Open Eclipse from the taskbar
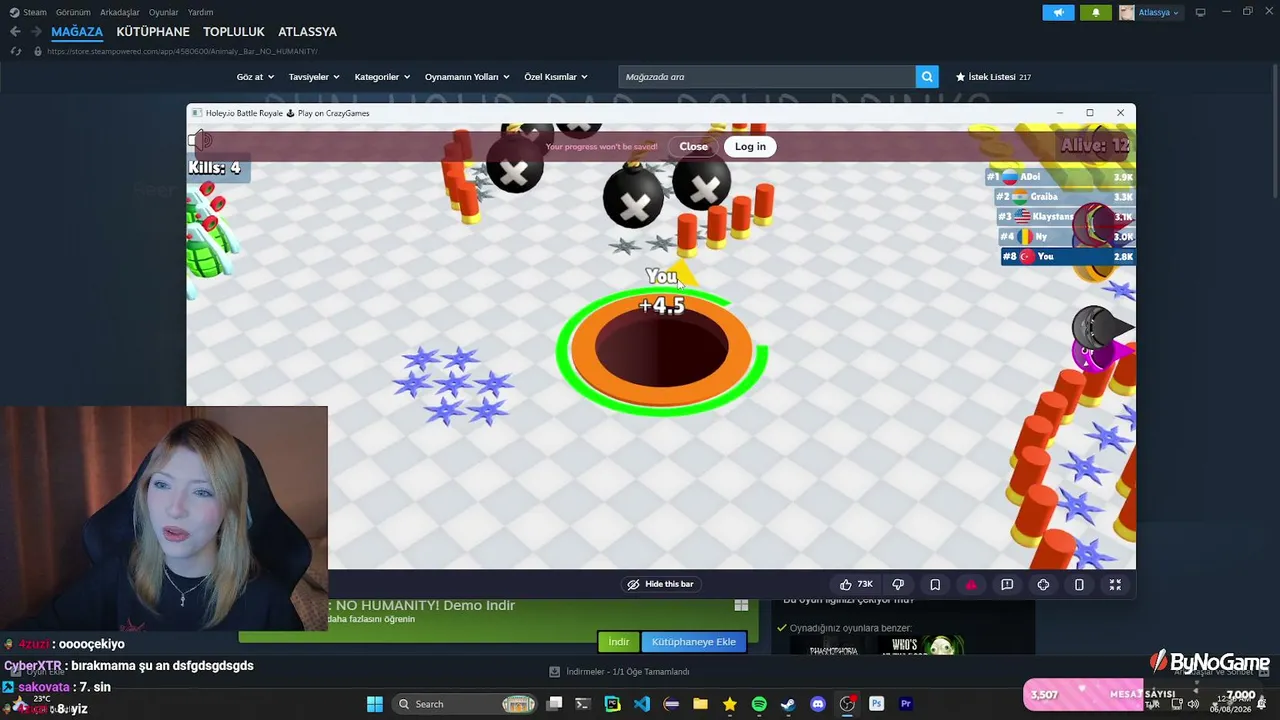1280x720 pixels. click(671, 704)
